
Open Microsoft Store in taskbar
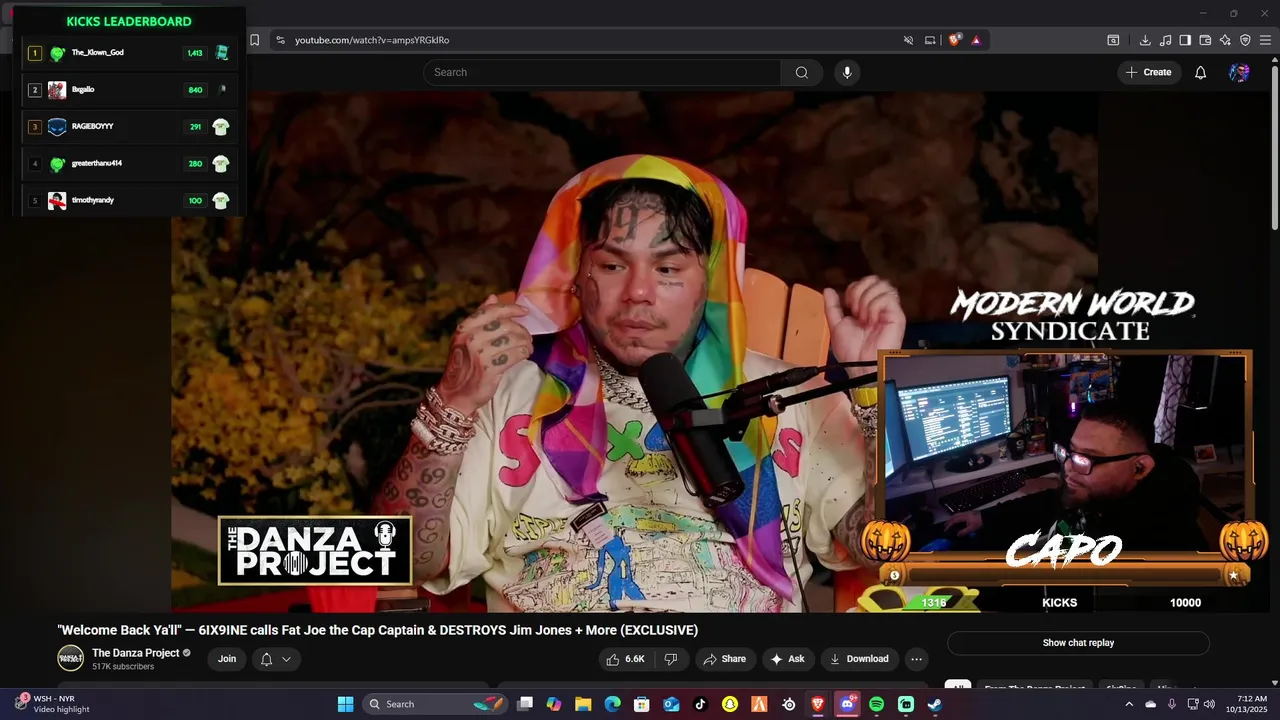coord(642,704)
